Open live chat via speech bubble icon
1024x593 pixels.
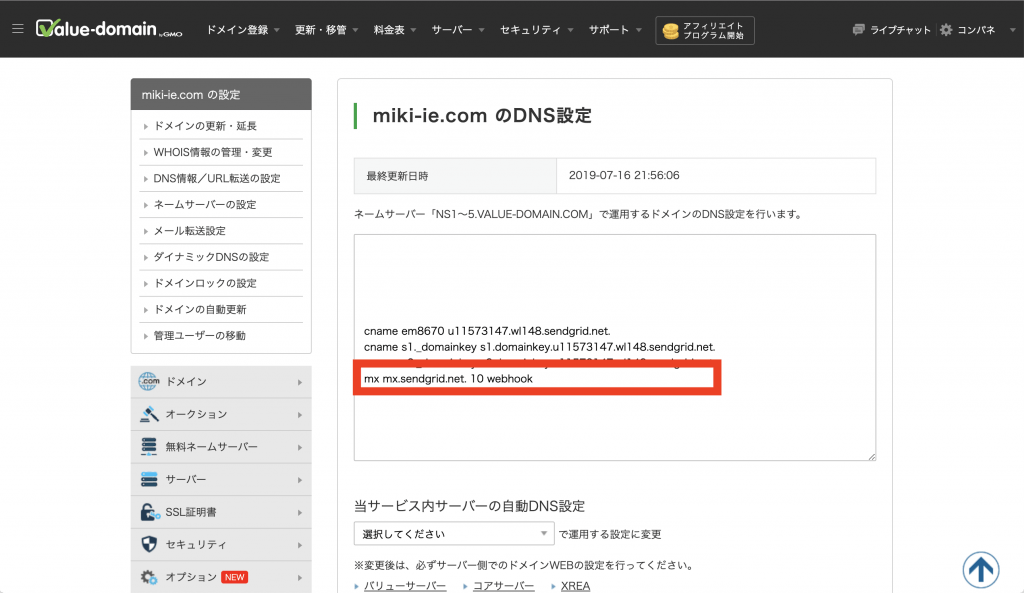[x=858, y=30]
